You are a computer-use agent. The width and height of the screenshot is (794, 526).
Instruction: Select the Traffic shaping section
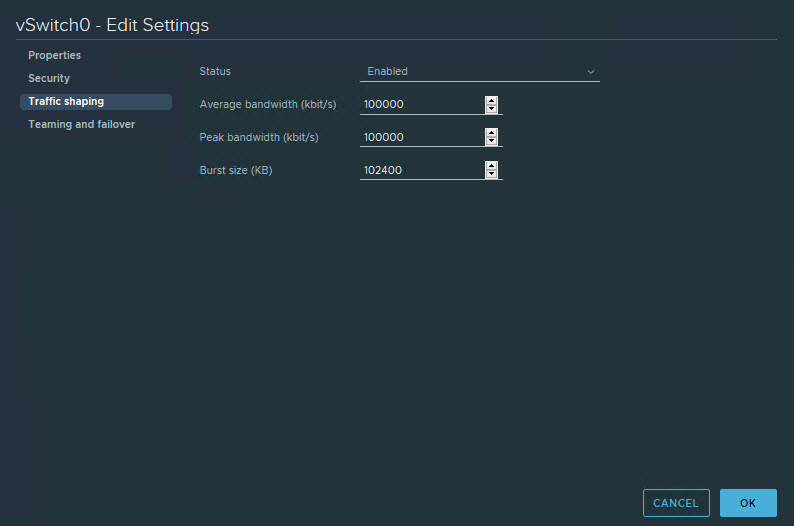coord(66,102)
